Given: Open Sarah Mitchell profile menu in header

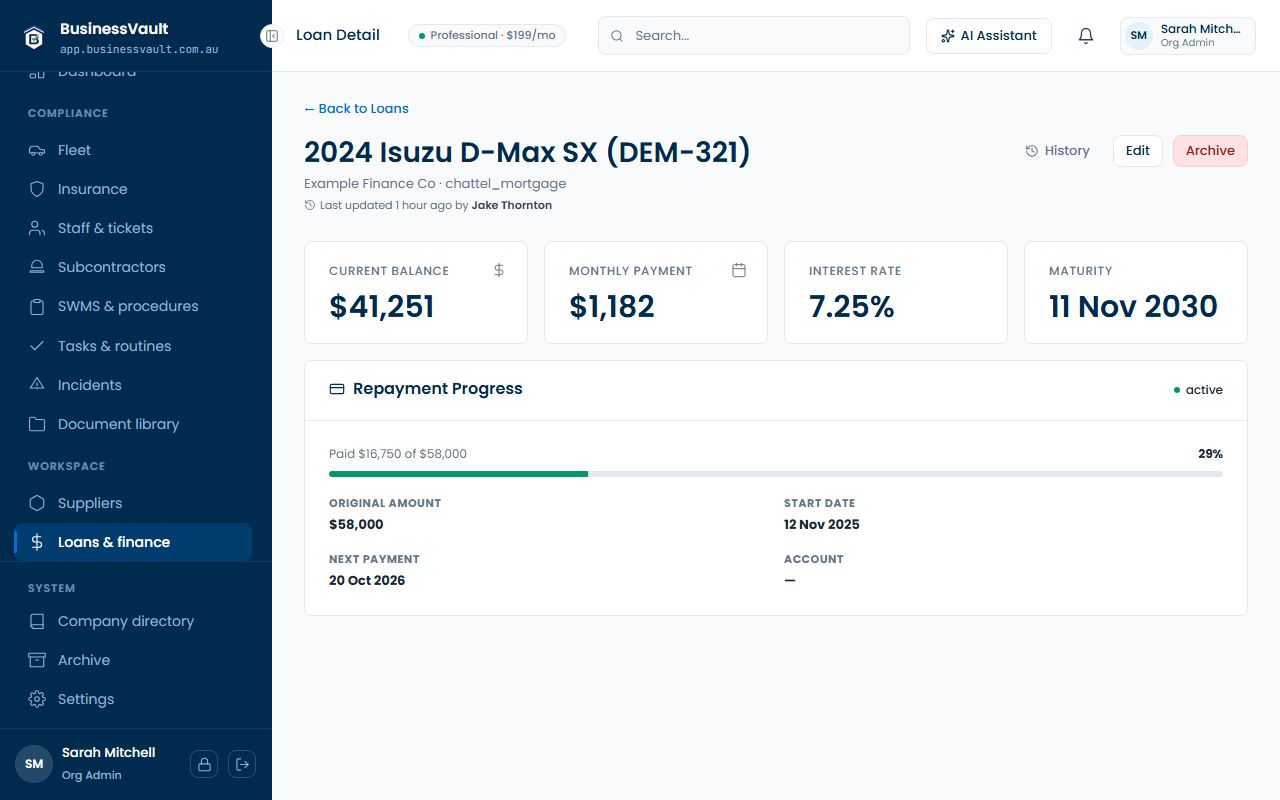Looking at the screenshot, I should click(1188, 36).
